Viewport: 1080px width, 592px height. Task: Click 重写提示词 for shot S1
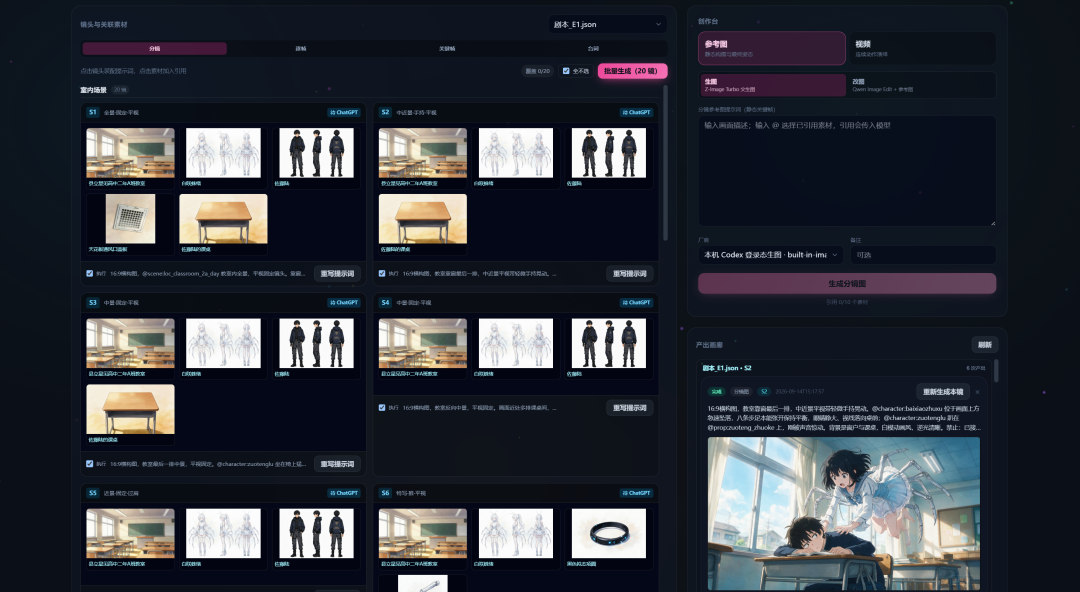tap(338, 274)
